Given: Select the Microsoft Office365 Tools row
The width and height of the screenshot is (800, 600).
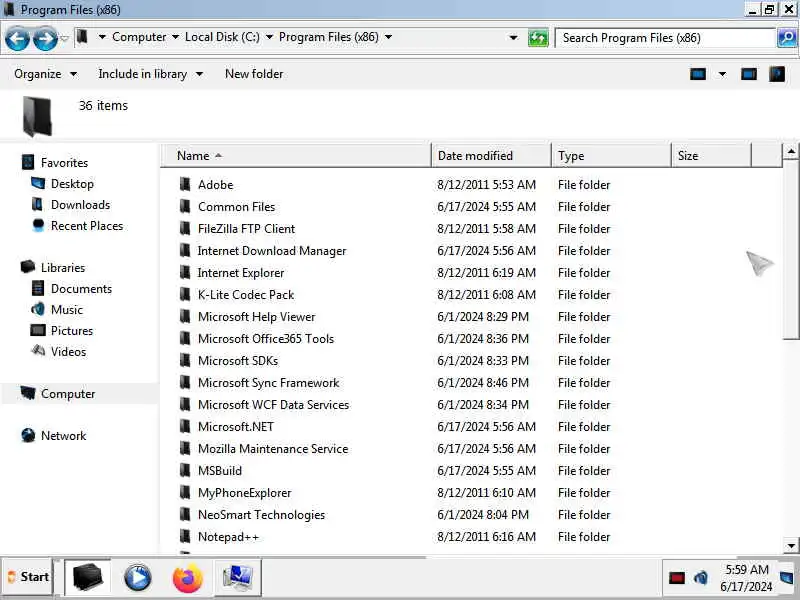Looking at the screenshot, I should tap(471, 338).
